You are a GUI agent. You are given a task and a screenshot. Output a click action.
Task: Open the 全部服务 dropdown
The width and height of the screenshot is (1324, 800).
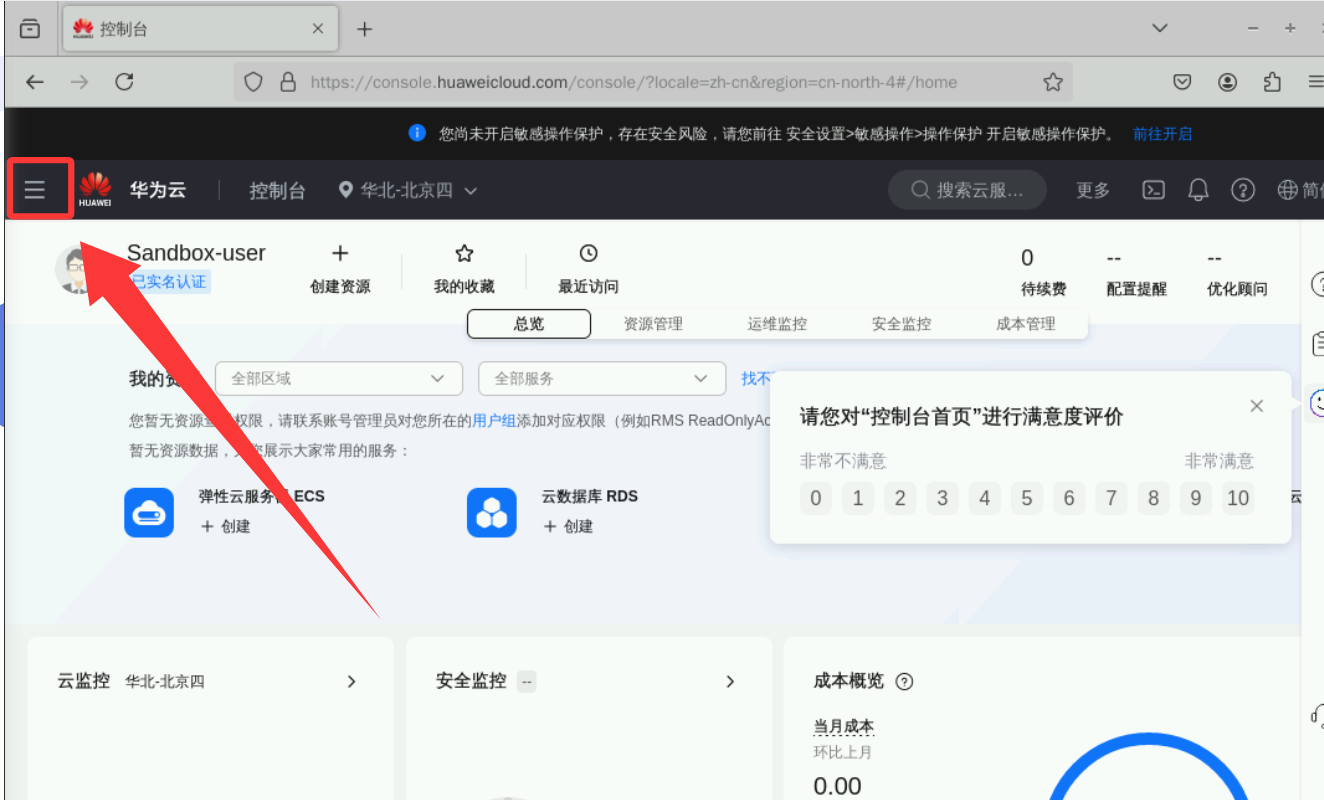click(x=602, y=379)
